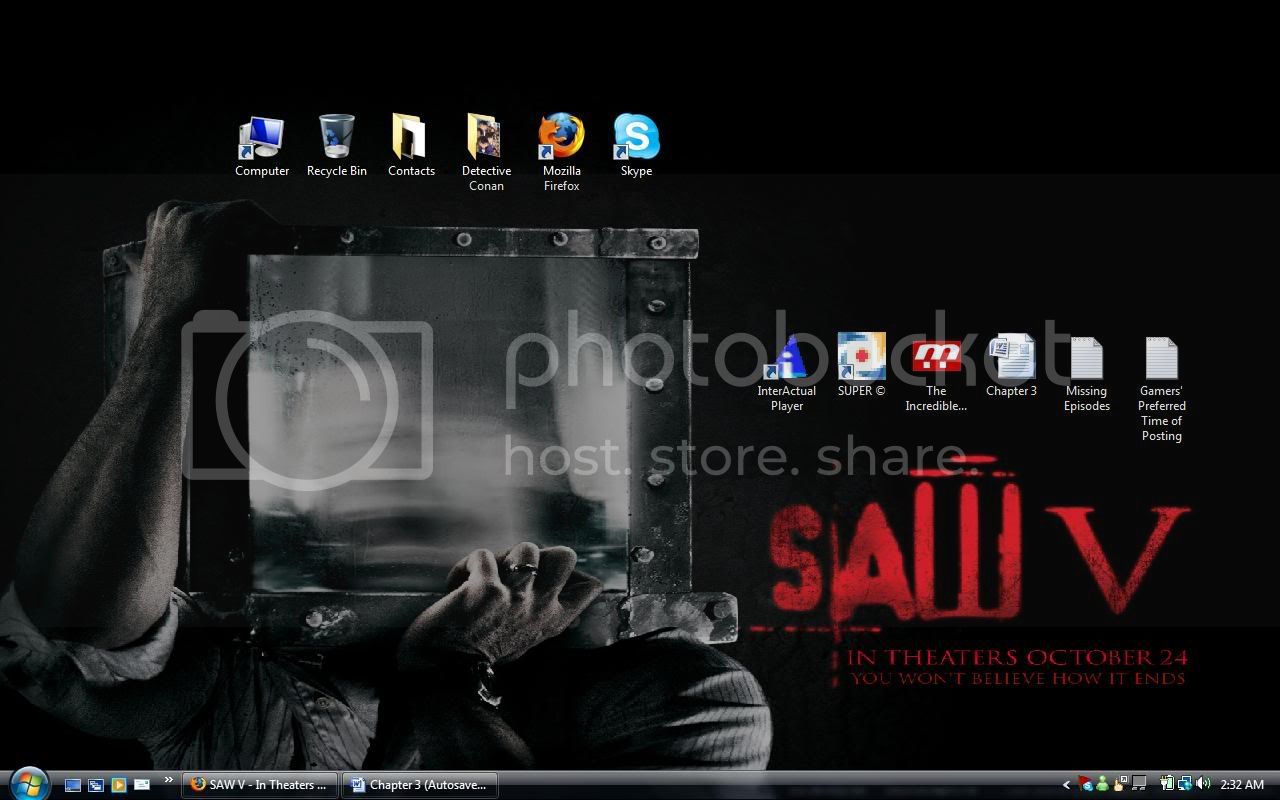The height and width of the screenshot is (800, 1280).
Task: Click the Windows Start orb
Action: click(x=27, y=783)
